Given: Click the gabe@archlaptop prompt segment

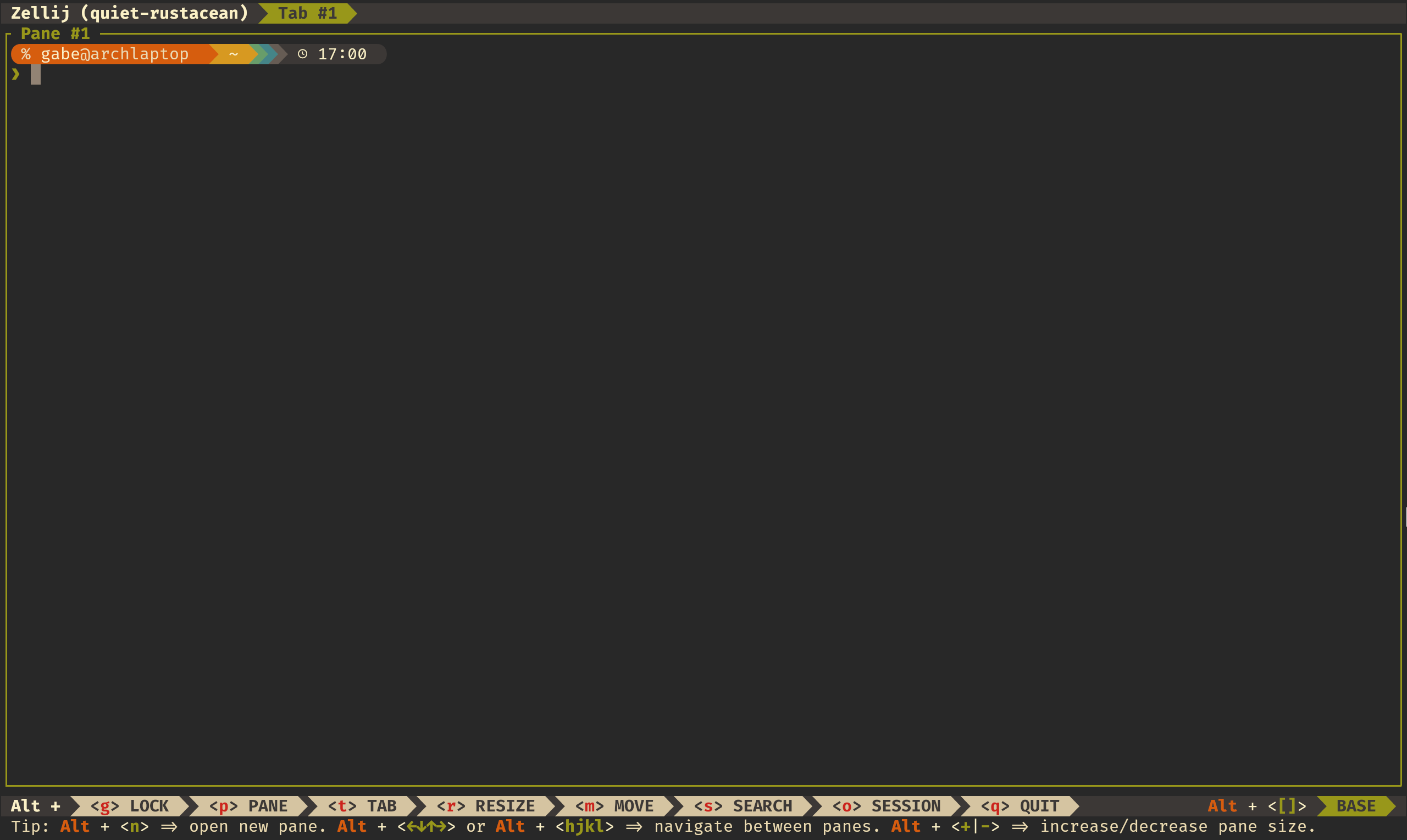Looking at the screenshot, I should pos(114,54).
